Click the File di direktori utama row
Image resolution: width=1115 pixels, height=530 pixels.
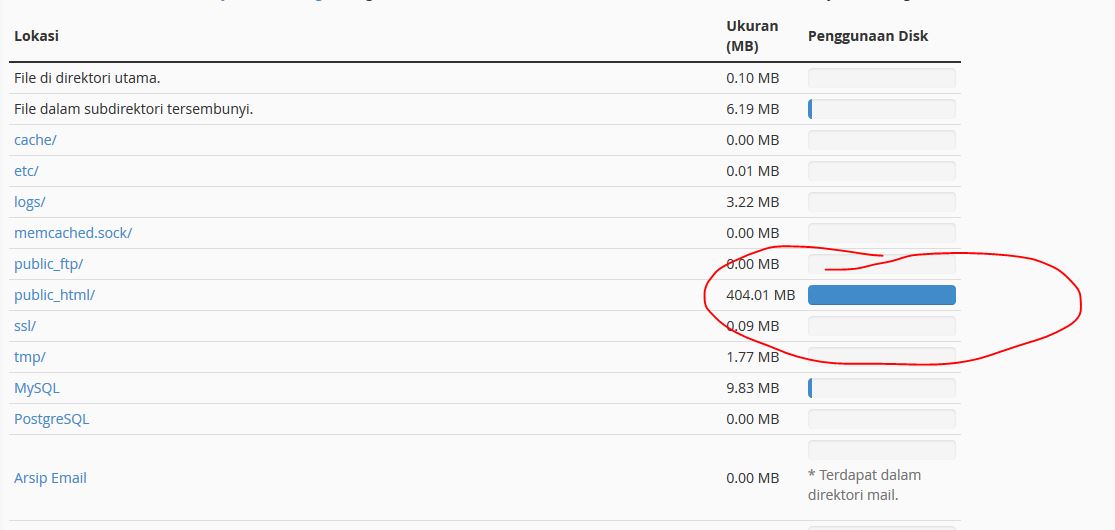coord(485,78)
